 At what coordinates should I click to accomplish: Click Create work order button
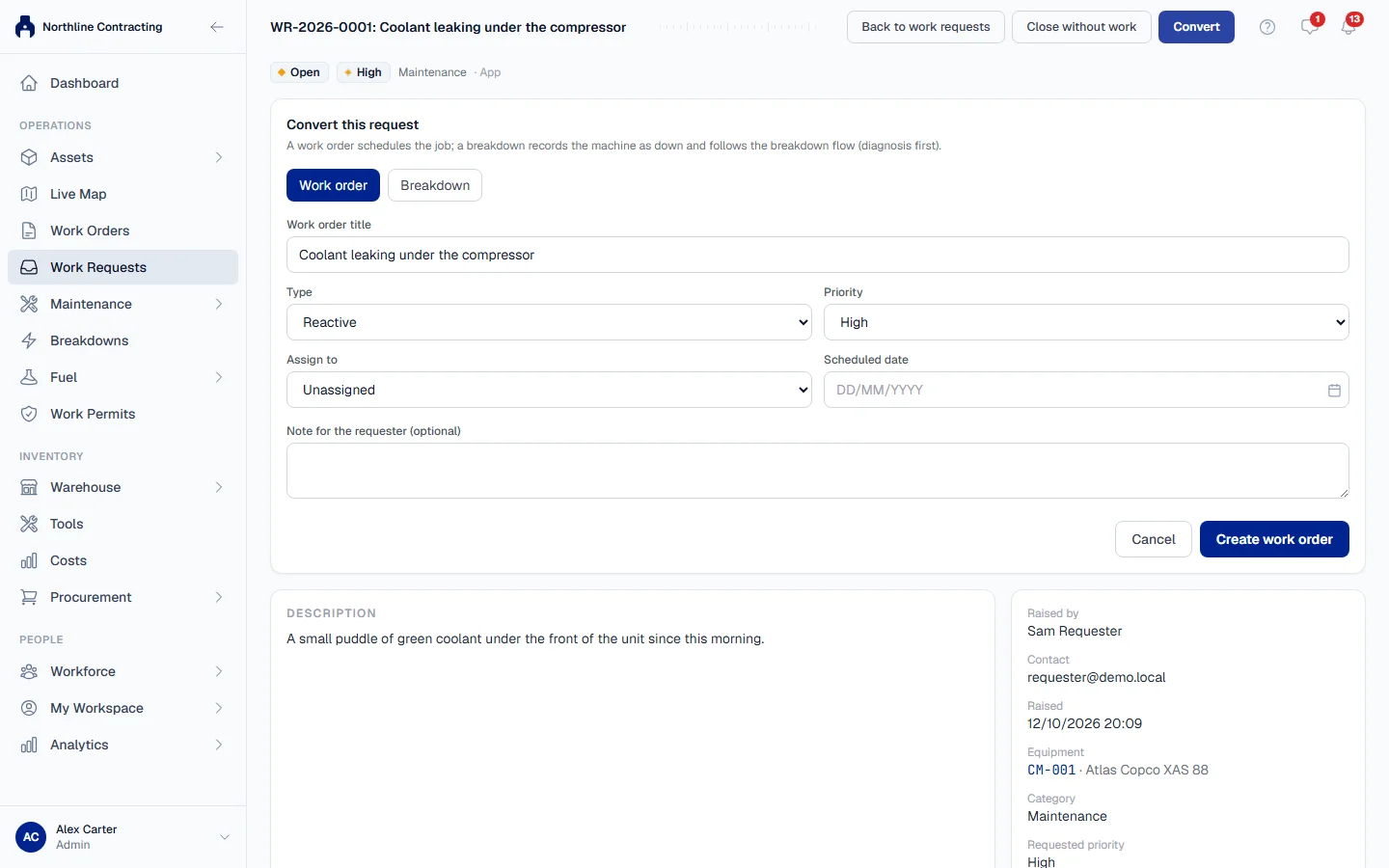click(1274, 539)
